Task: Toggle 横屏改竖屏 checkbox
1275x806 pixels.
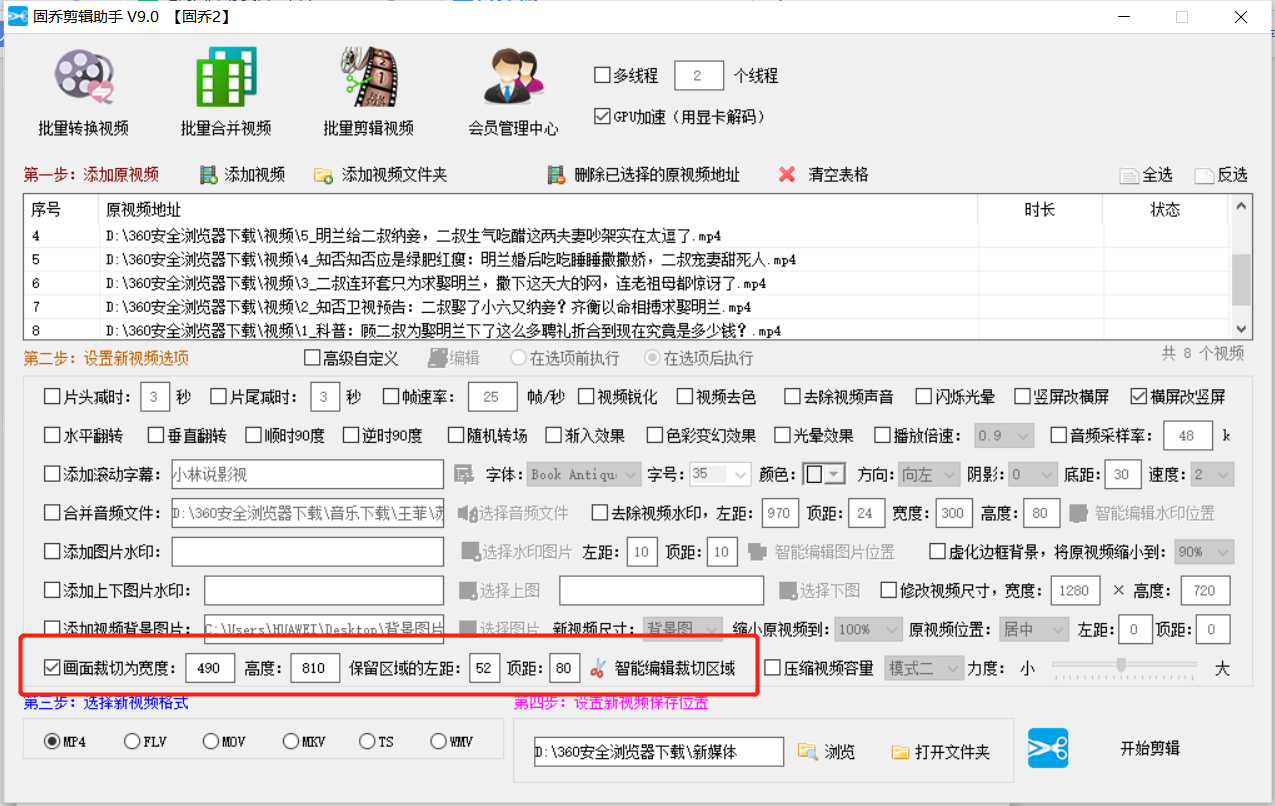Action: point(1139,397)
